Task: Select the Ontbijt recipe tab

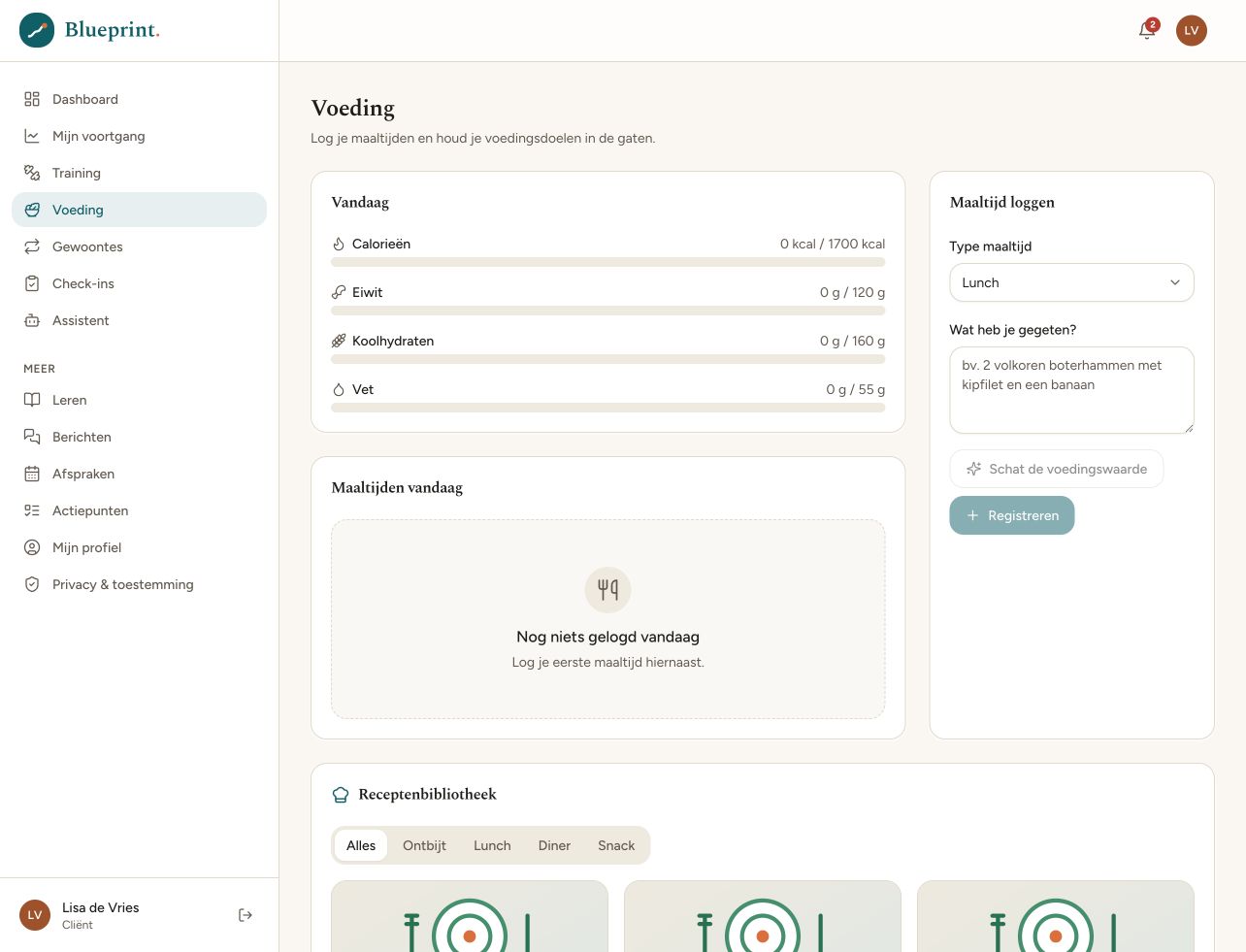Action: [x=424, y=845]
